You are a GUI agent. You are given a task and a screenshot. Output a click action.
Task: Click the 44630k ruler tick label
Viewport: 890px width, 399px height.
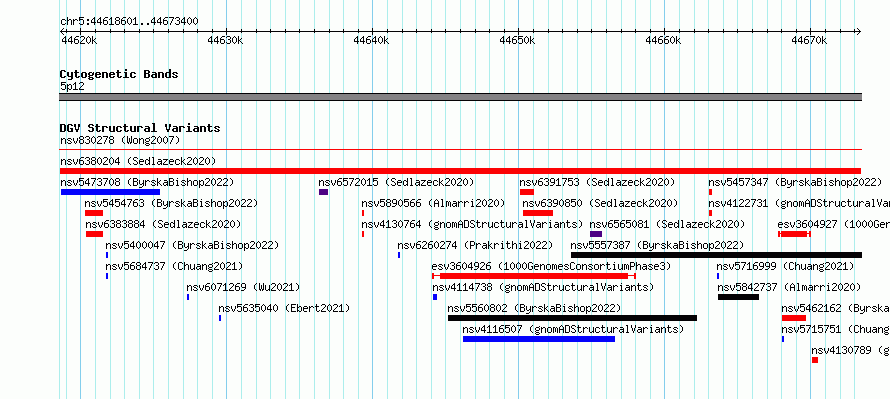pyautogui.click(x=225, y=40)
